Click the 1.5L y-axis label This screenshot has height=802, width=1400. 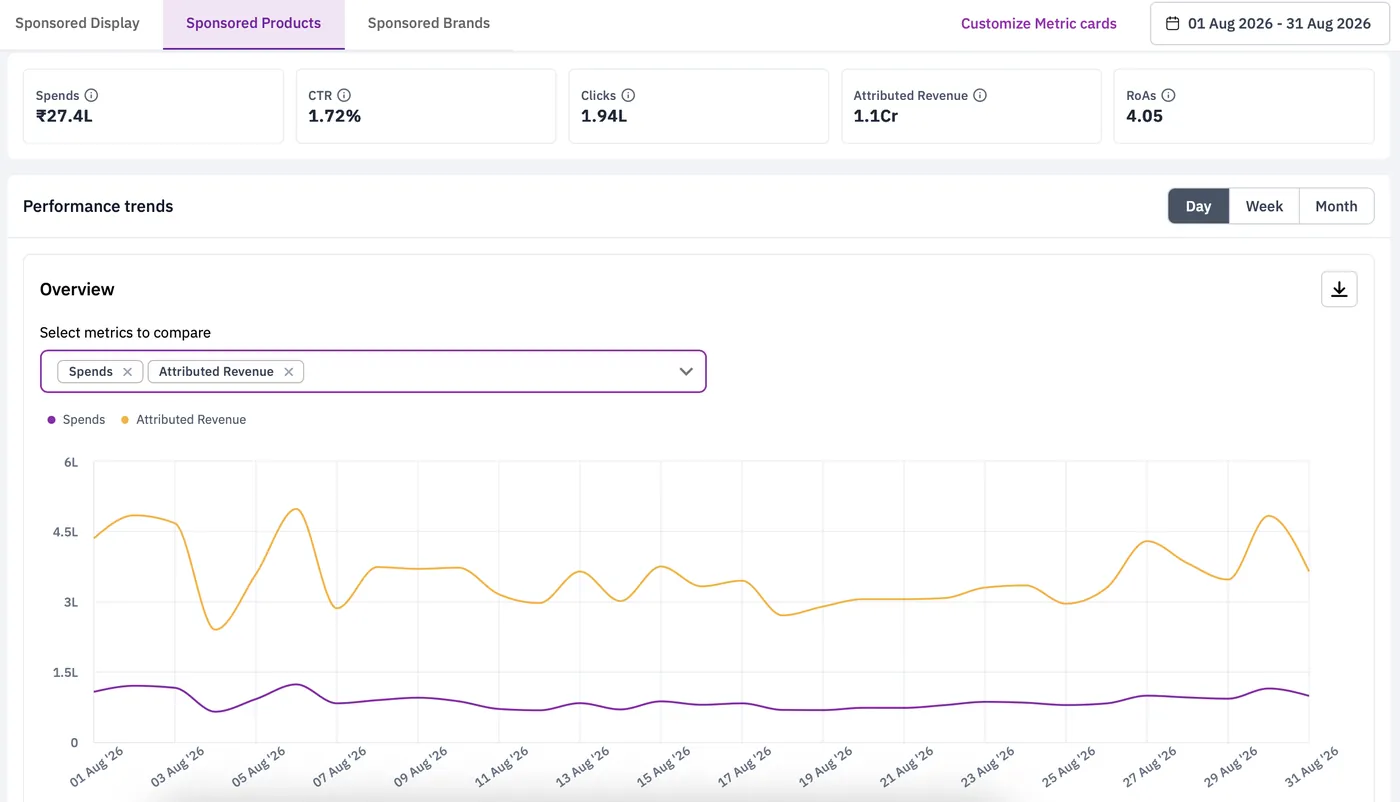point(65,672)
